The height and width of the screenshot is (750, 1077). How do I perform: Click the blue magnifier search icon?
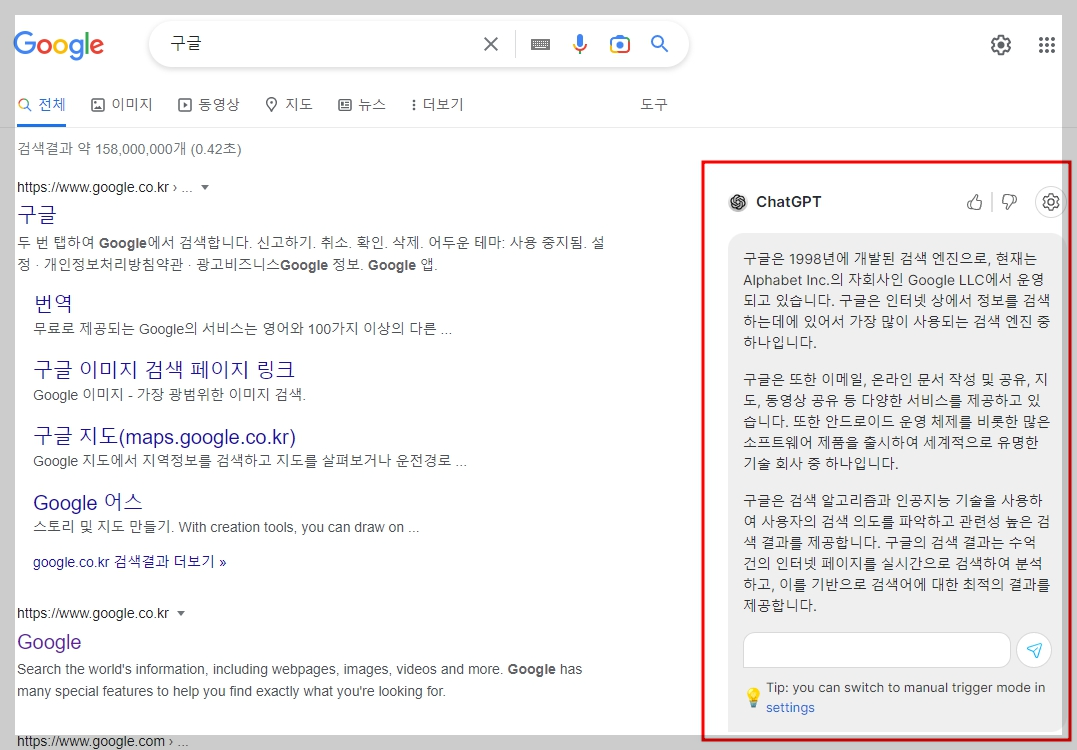click(x=659, y=44)
